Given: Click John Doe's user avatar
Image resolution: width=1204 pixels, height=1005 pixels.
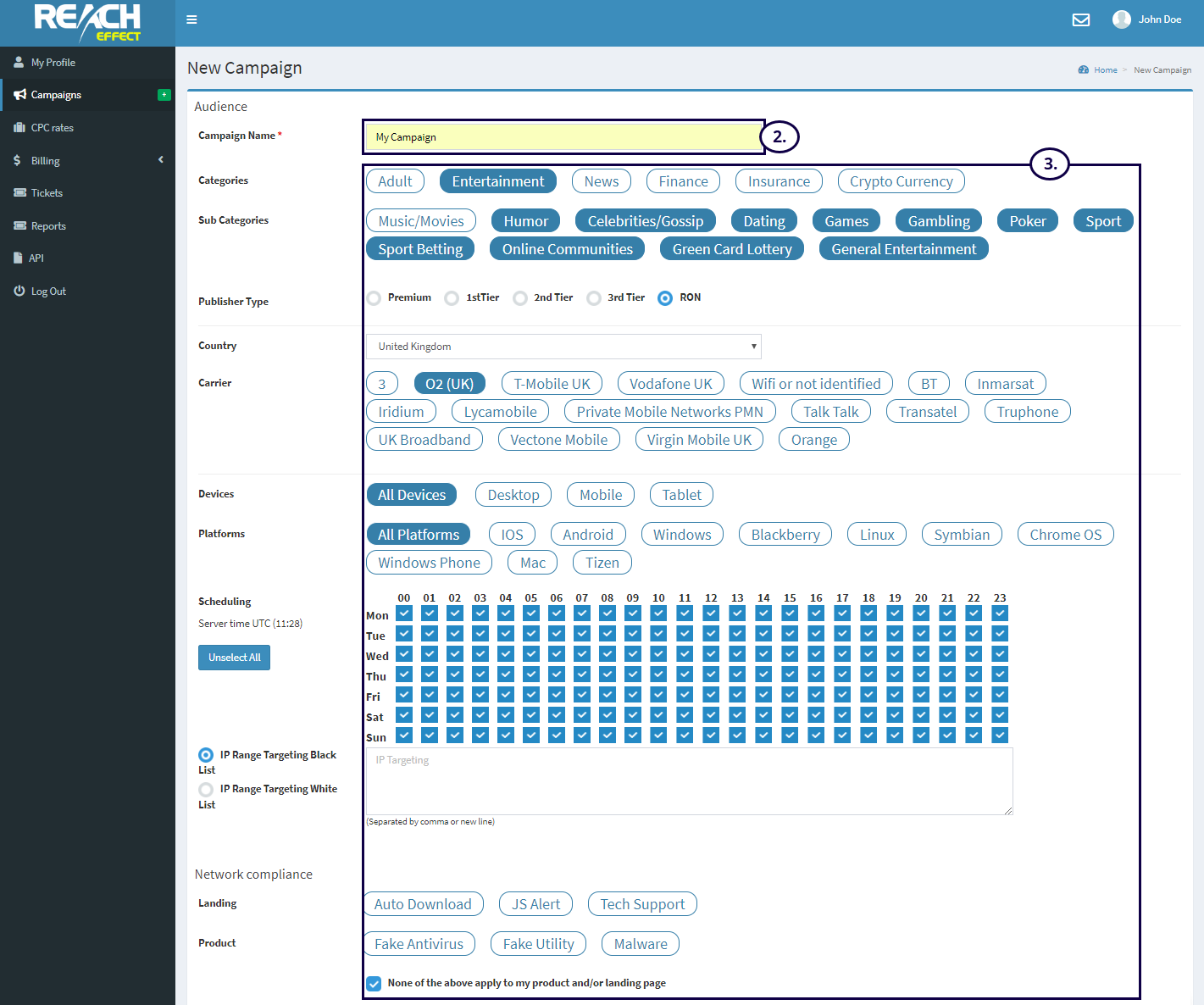Looking at the screenshot, I should click(x=1121, y=19).
